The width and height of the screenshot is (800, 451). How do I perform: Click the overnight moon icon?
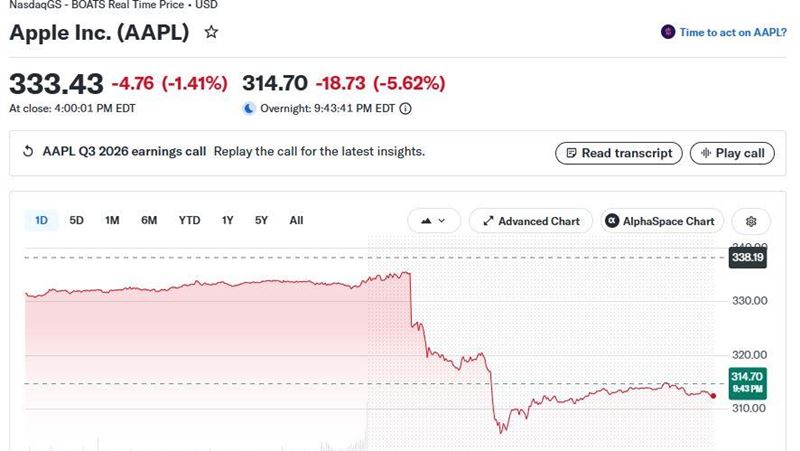tap(249, 109)
